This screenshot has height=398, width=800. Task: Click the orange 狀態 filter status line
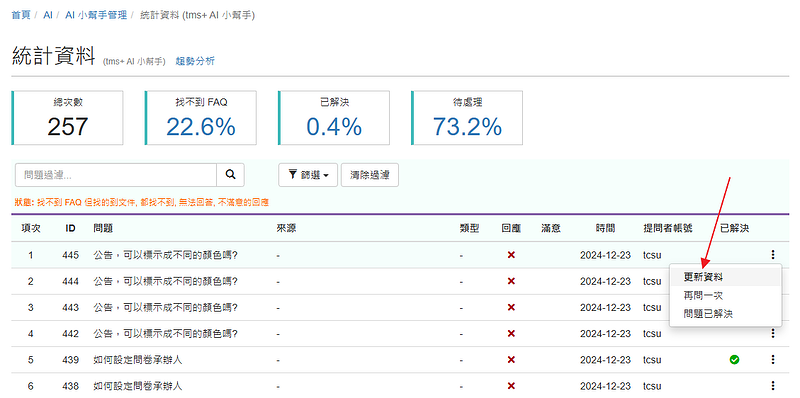pyautogui.click(x=142, y=203)
